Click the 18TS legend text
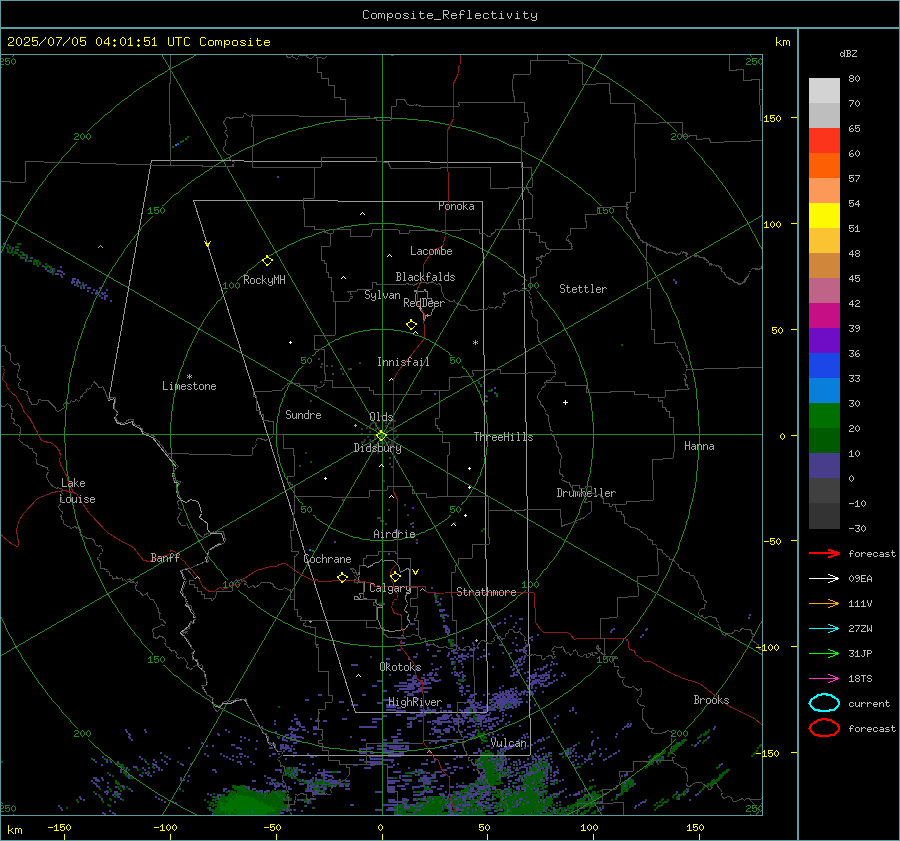This screenshot has width=900, height=841. point(860,679)
